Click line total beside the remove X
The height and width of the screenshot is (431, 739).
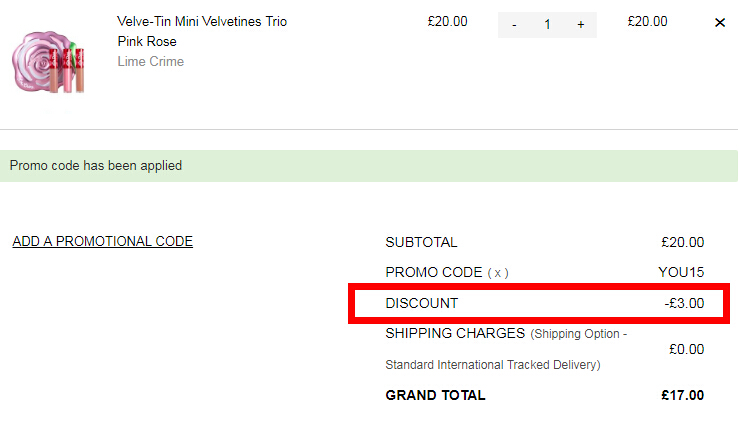click(x=647, y=22)
